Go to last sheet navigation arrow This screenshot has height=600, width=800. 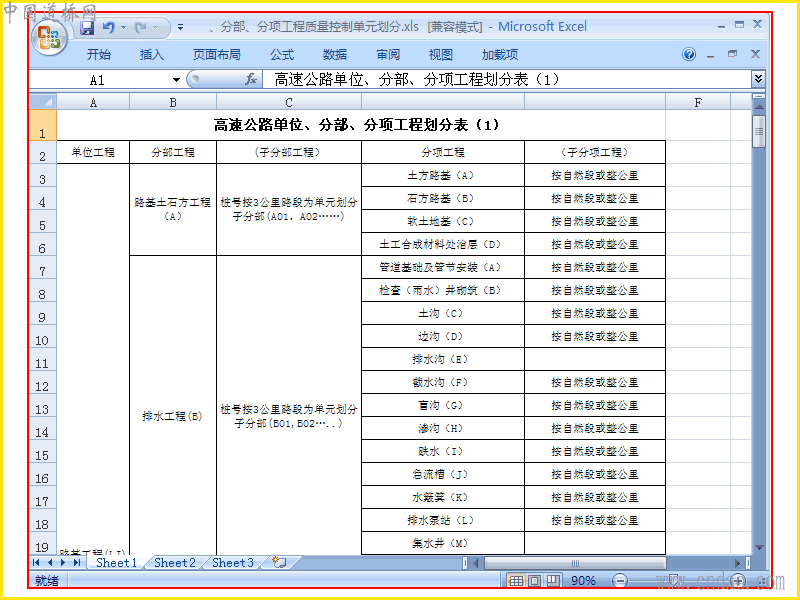click(77, 562)
